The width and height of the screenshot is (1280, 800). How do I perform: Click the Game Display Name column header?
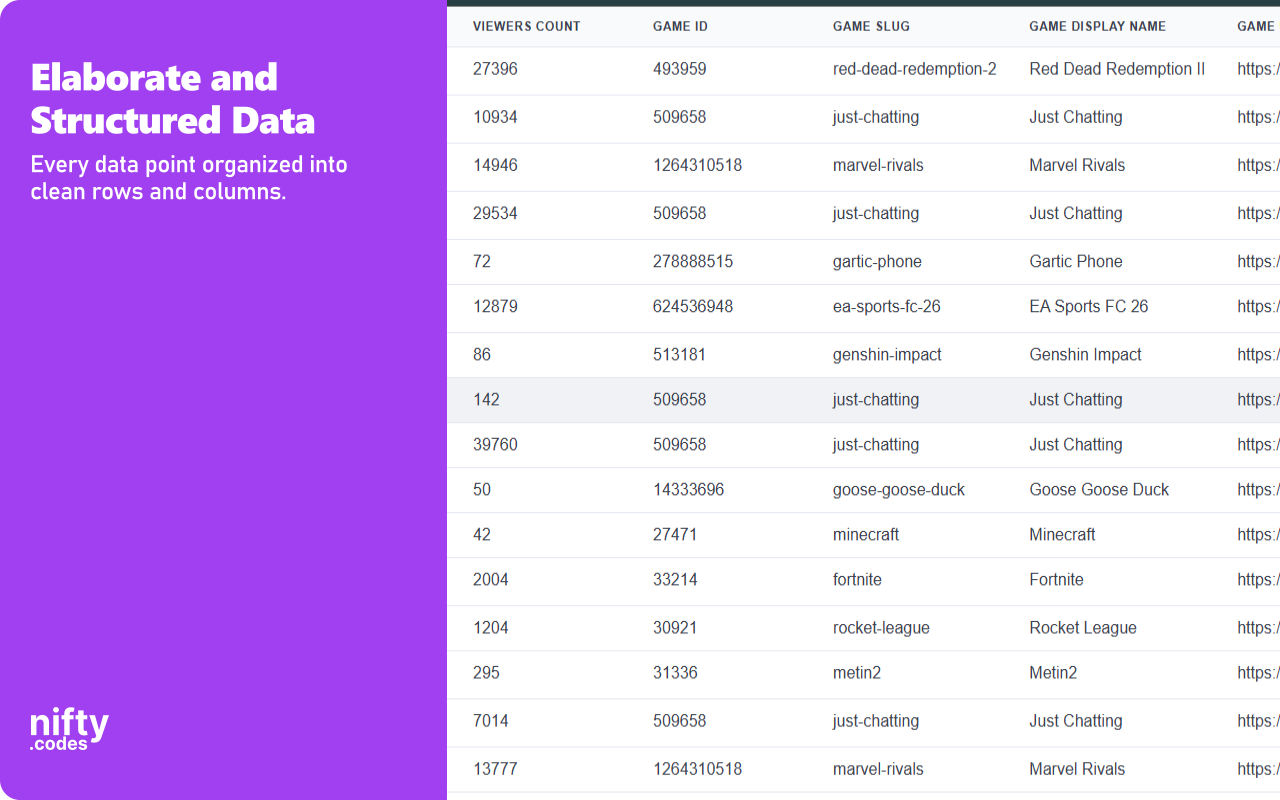coord(1097,26)
